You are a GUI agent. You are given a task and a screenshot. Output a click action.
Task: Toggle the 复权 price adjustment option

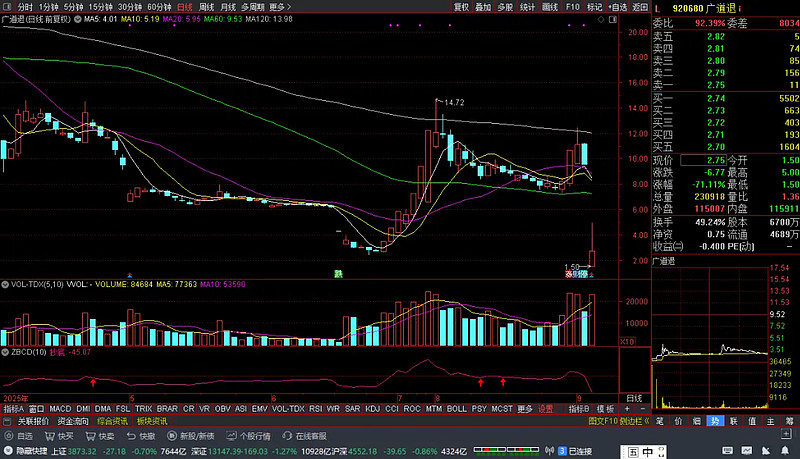click(461, 6)
